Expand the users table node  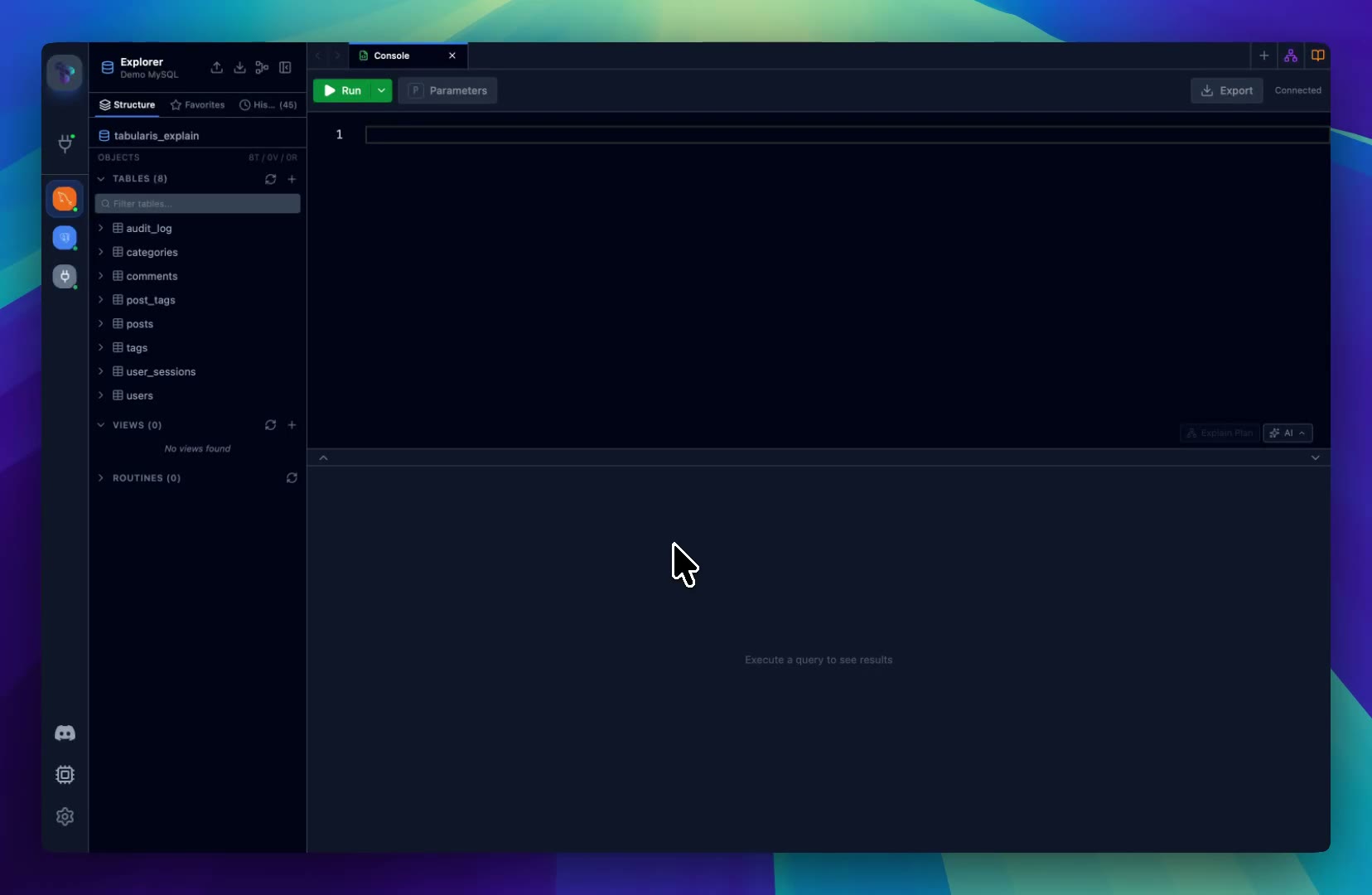tap(101, 395)
